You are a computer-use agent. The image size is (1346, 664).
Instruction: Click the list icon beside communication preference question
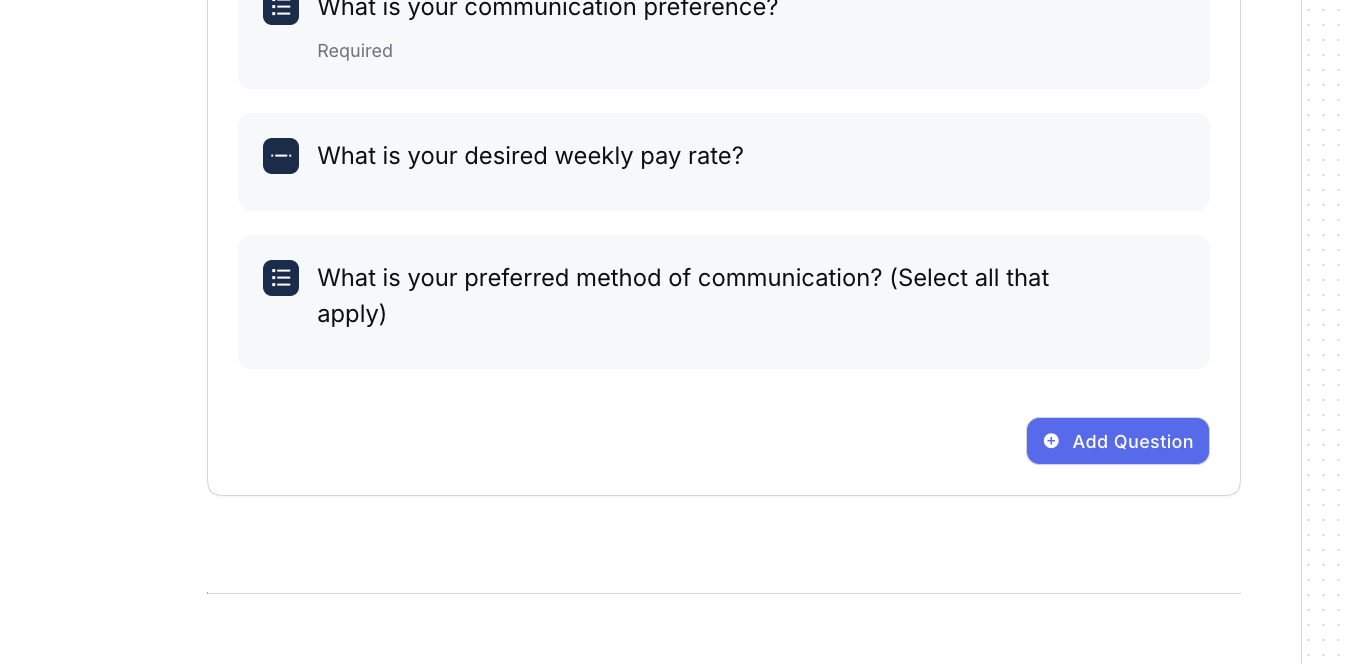tap(281, 9)
